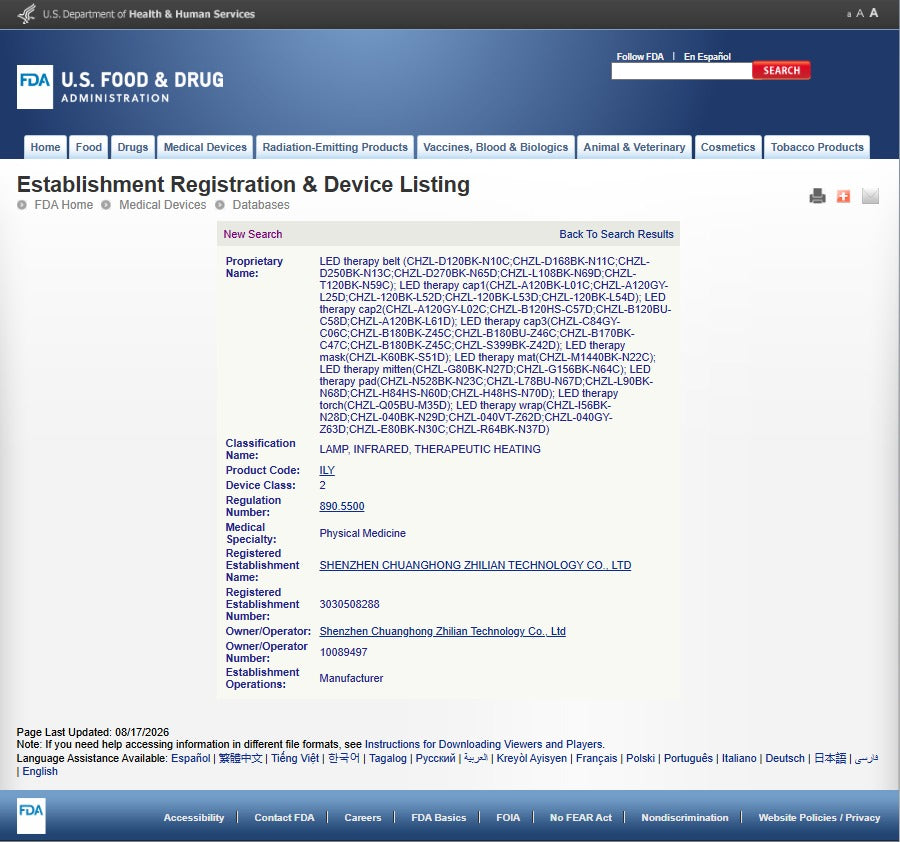
Task: Select Polski language assistance
Action: [x=641, y=758]
